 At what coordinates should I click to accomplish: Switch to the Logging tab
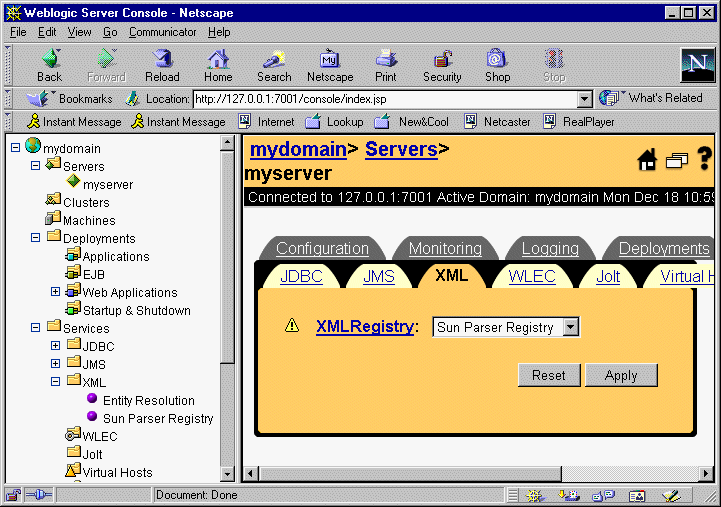pos(550,248)
